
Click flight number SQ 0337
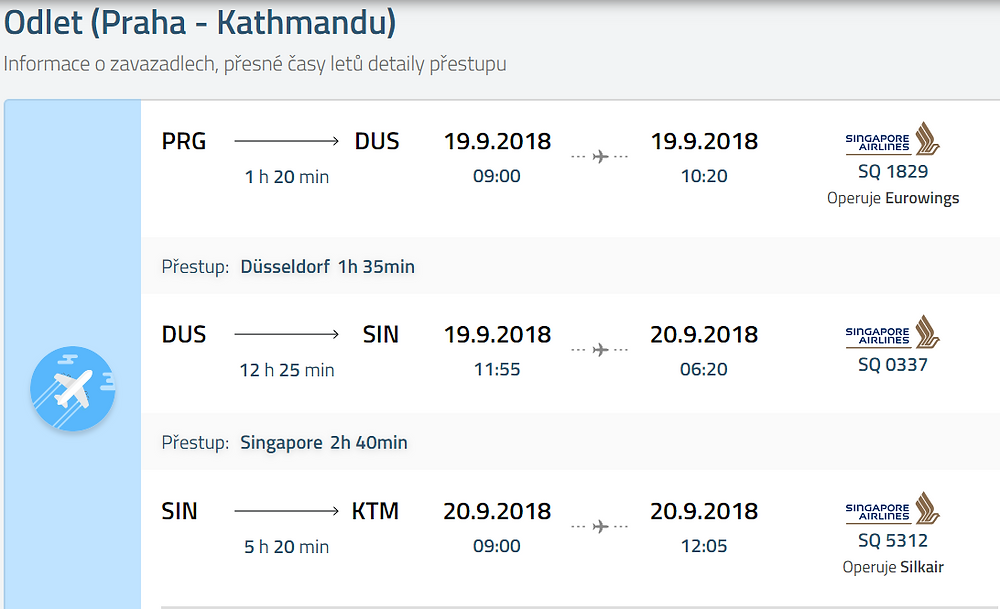[892, 364]
